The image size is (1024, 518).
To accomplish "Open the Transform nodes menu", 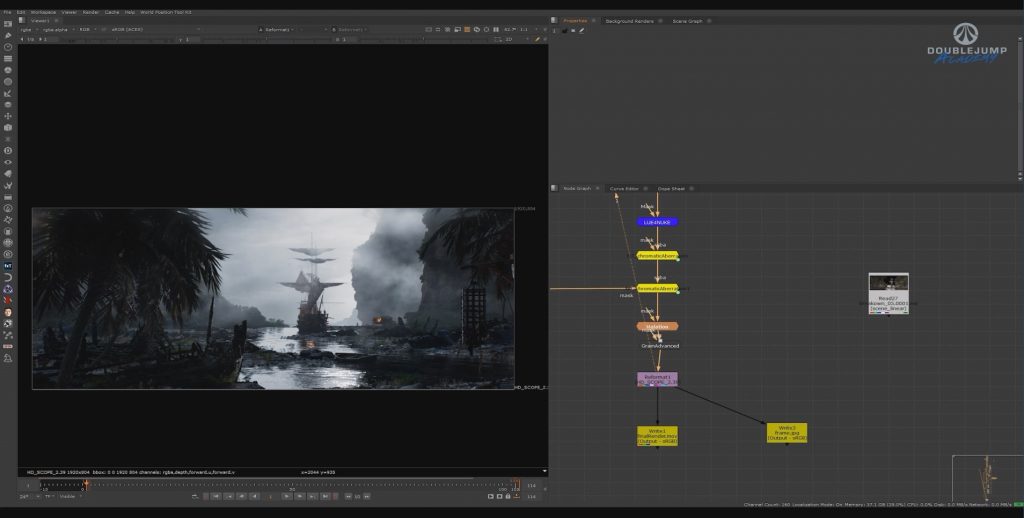I will tap(8, 116).
